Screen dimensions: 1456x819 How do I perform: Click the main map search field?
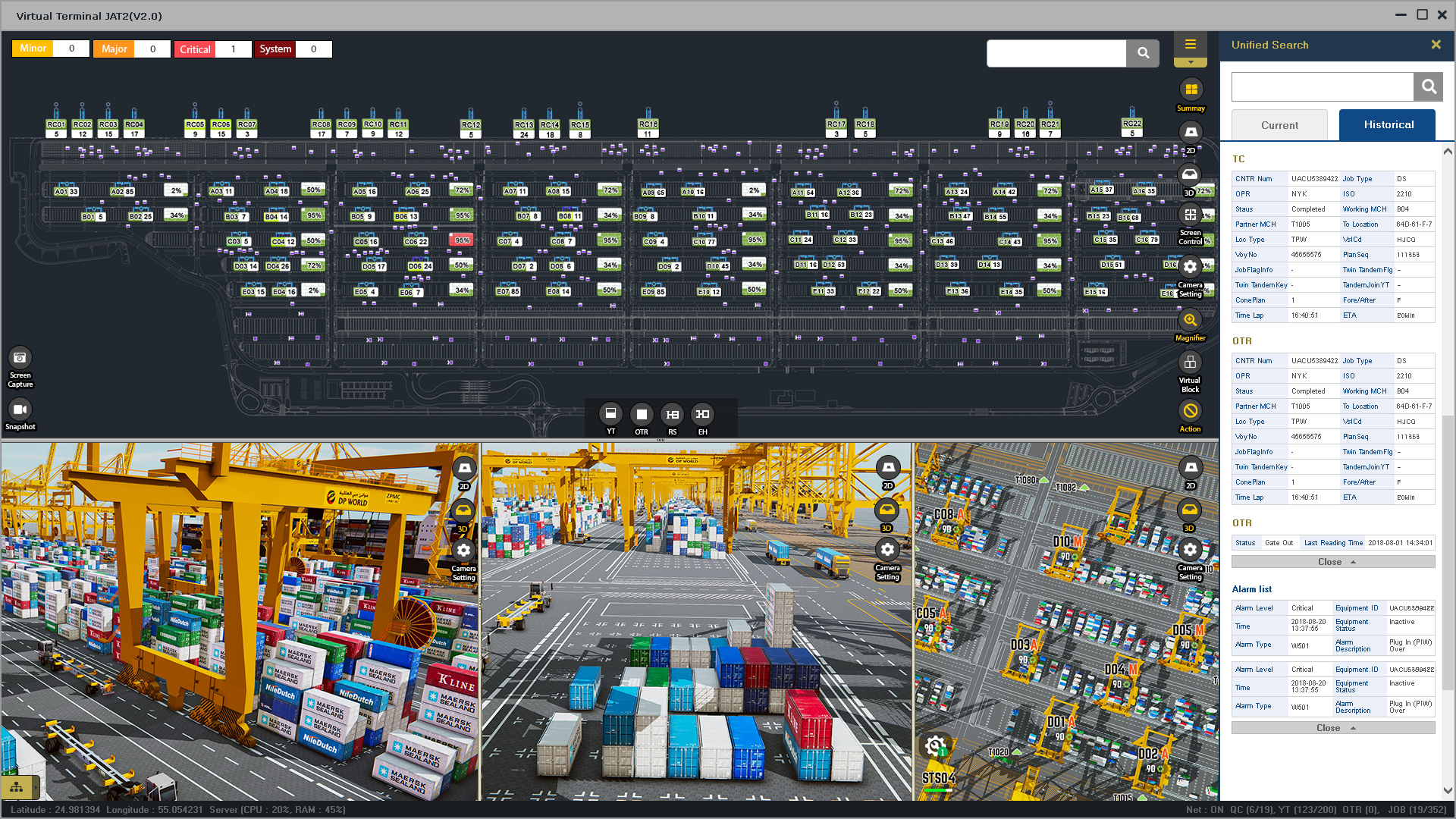1056,53
